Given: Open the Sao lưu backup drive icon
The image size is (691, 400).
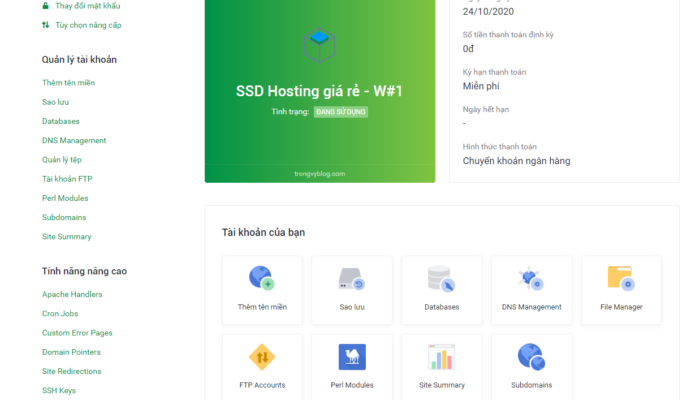Looking at the screenshot, I should coord(352,279).
